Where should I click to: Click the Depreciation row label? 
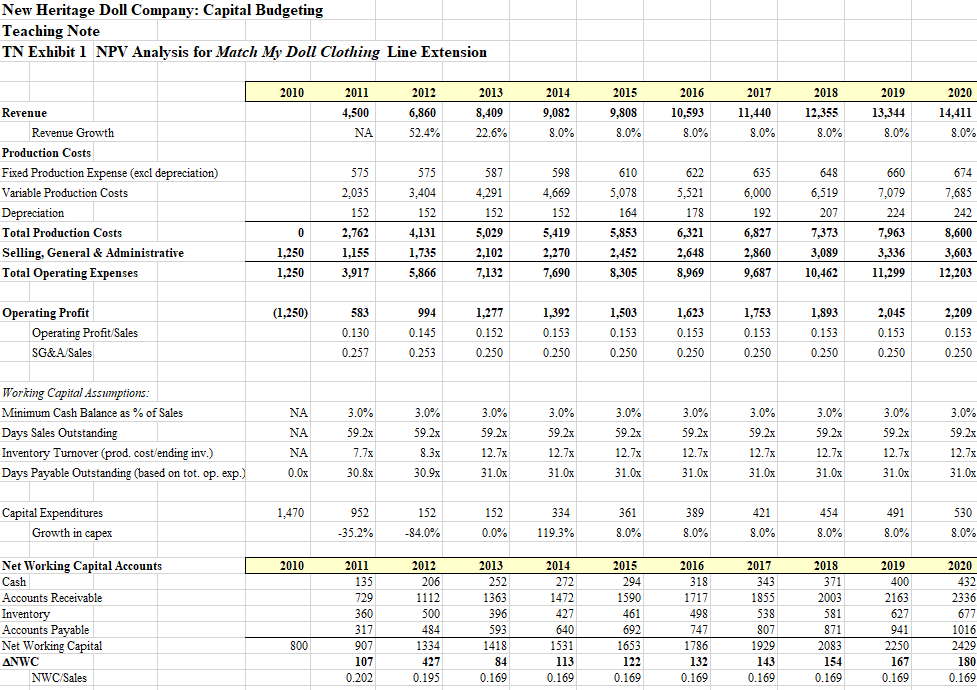point(32,212)
